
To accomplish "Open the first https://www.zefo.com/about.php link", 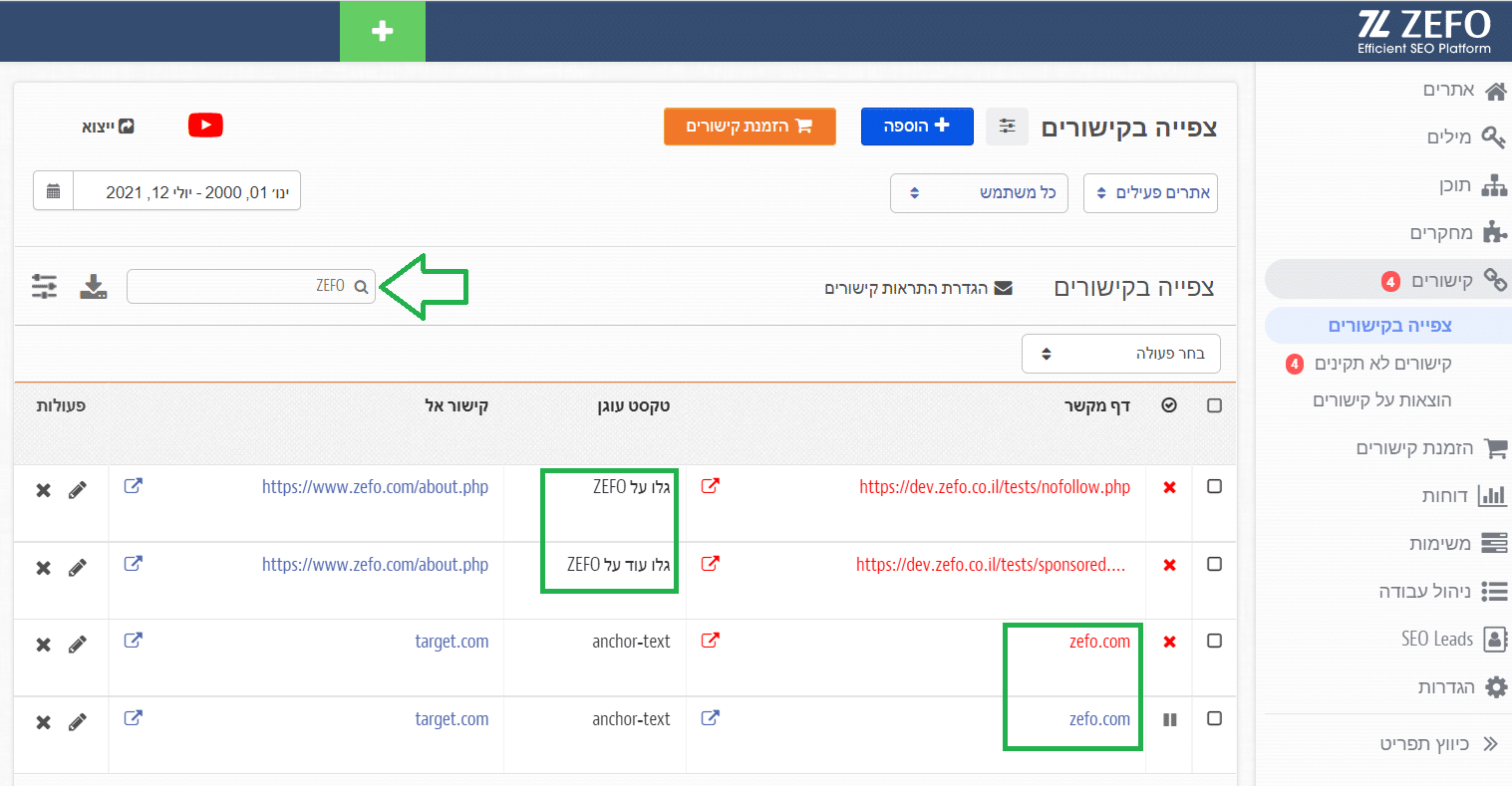I will [375, 487].
